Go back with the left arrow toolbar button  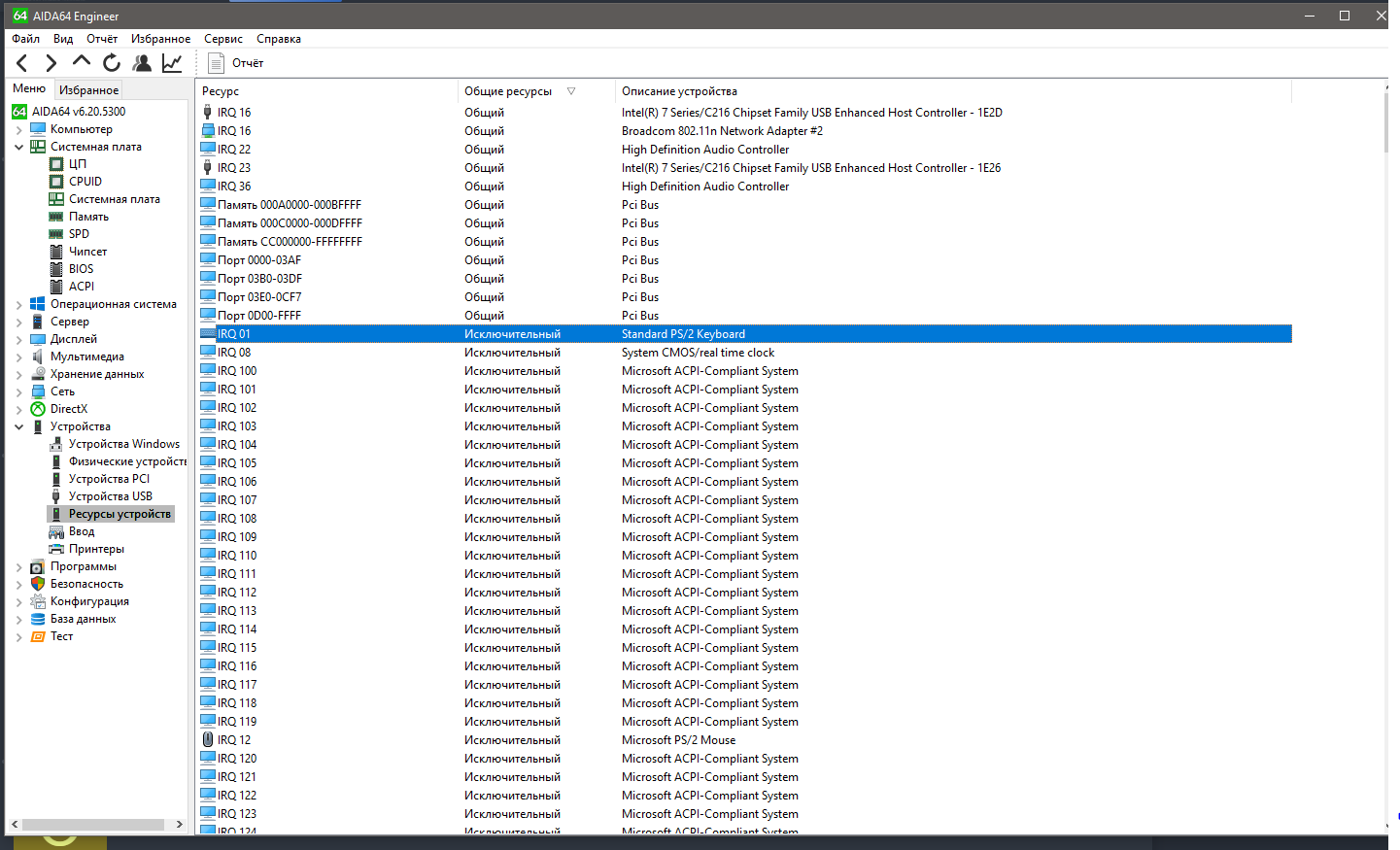pyautogui.click(x=21, y=63)
